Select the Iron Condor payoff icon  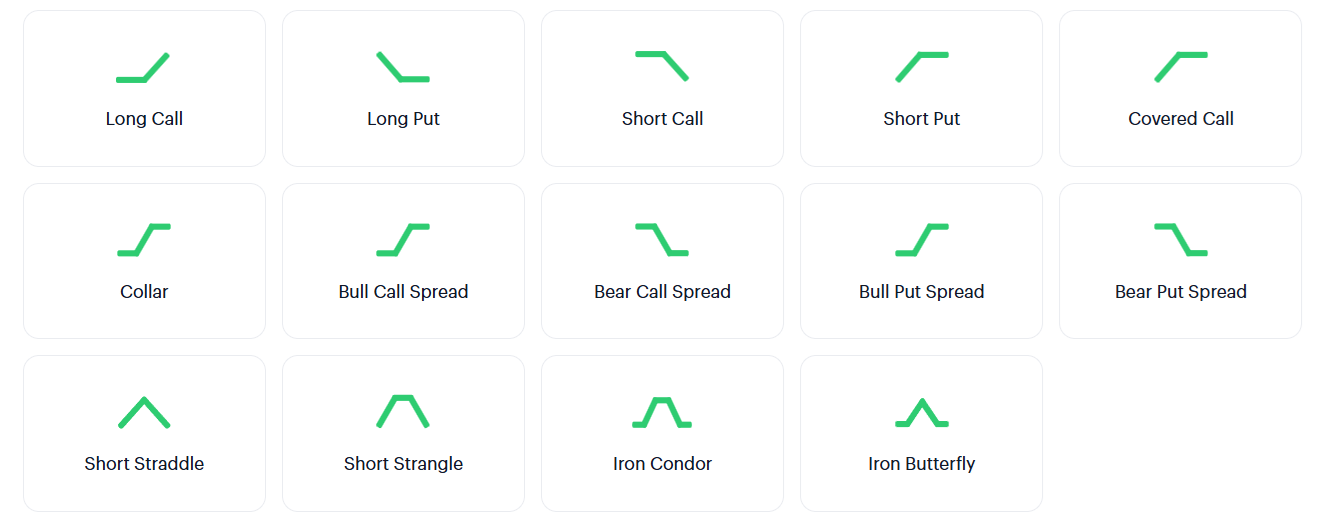[x=662, y=412]
